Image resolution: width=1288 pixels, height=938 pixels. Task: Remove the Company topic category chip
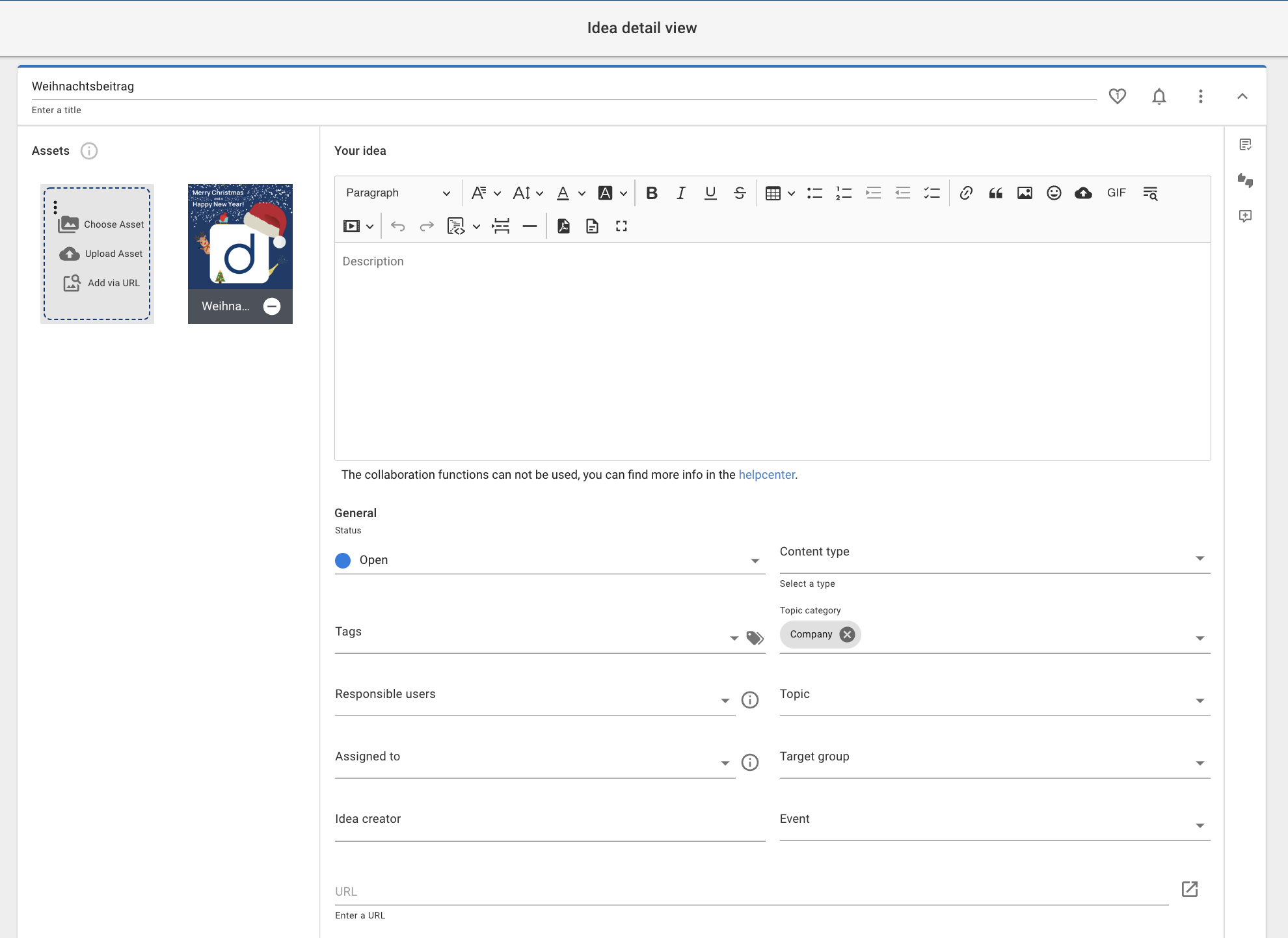pos(846,634)
